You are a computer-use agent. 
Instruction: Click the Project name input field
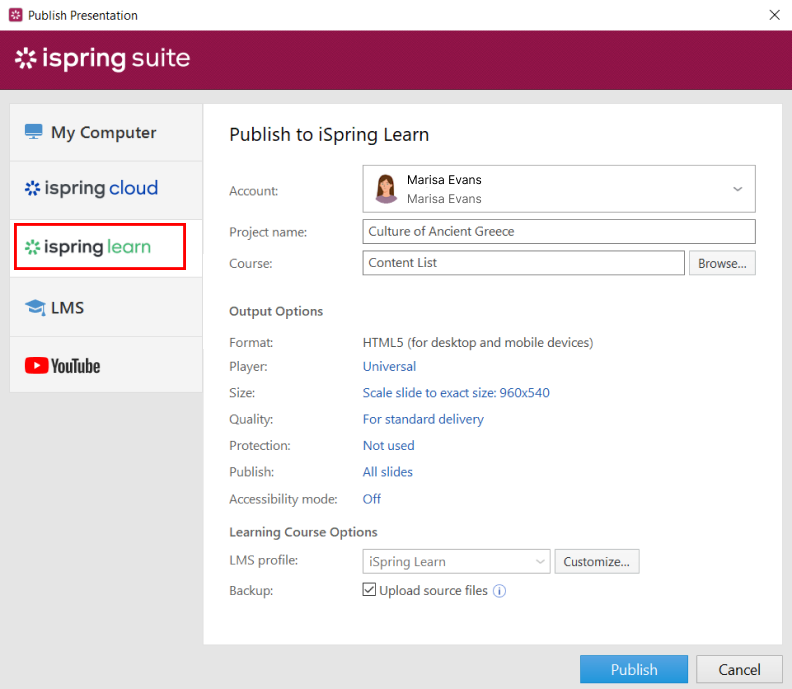559,231
